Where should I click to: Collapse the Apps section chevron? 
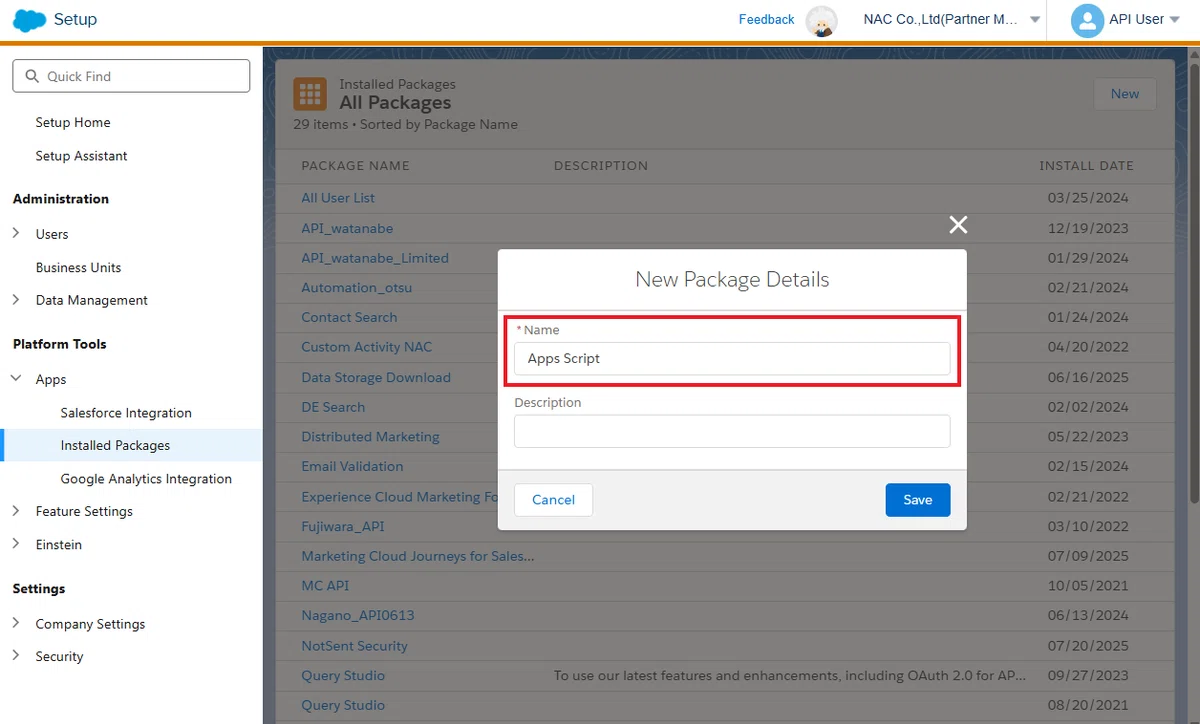16,379
